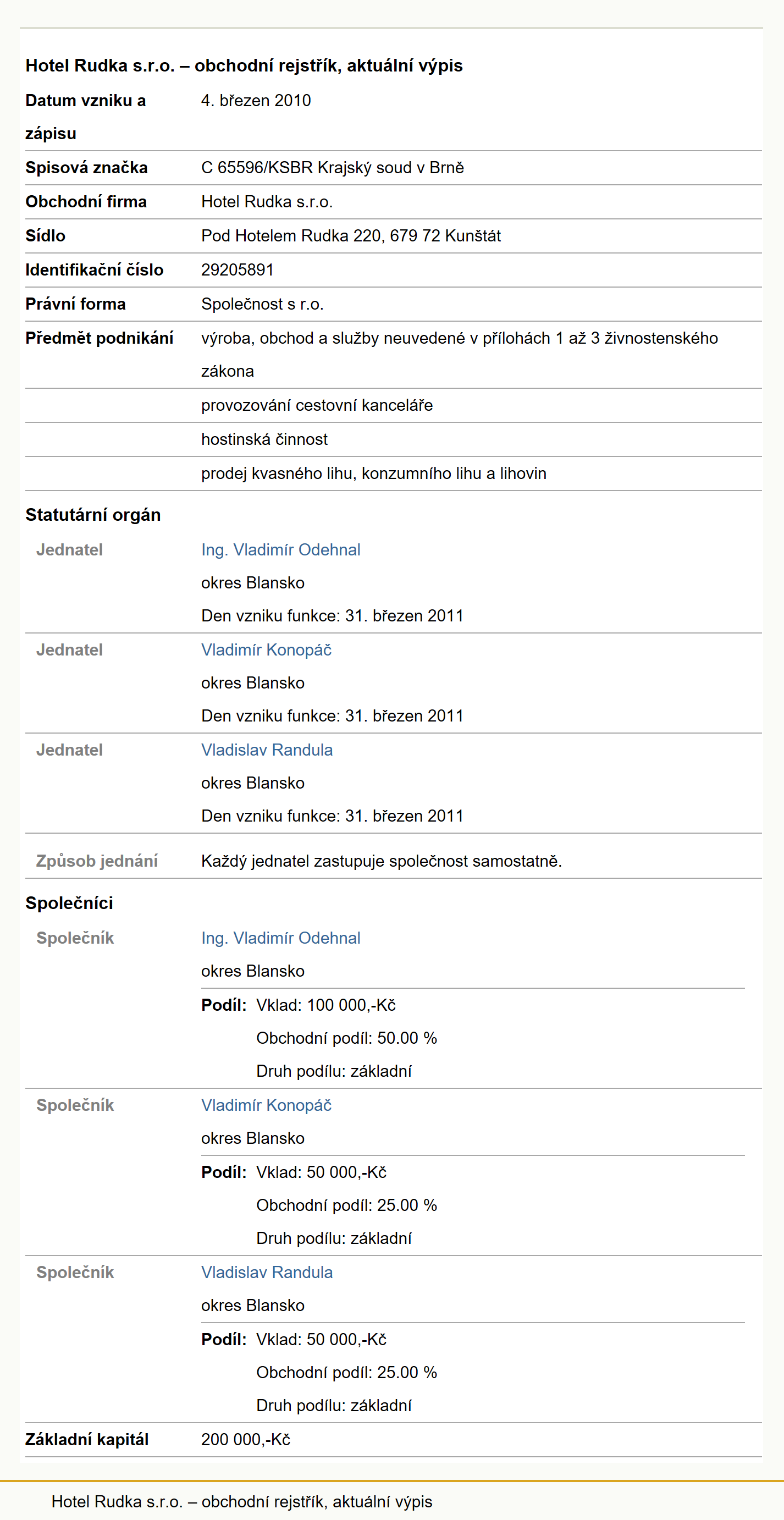Click the page heading Hotel Rudka s.r.o. obchodní rejstřík
Screen dimensions: 784x1520
(x=244, y=65)
